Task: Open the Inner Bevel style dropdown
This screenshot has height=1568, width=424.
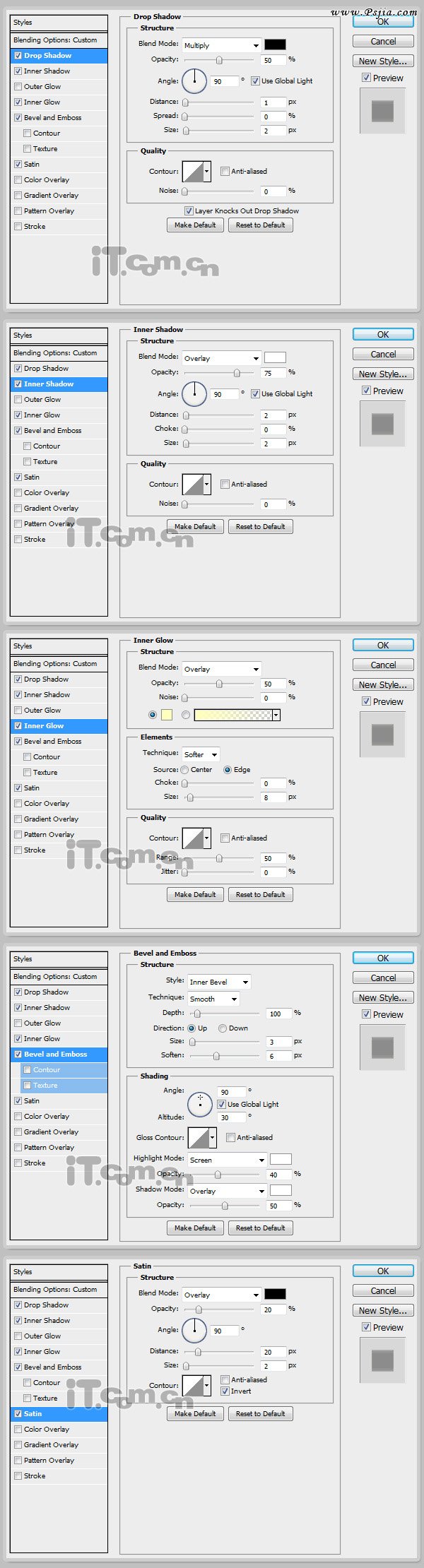Action: [x=219, y=982]
